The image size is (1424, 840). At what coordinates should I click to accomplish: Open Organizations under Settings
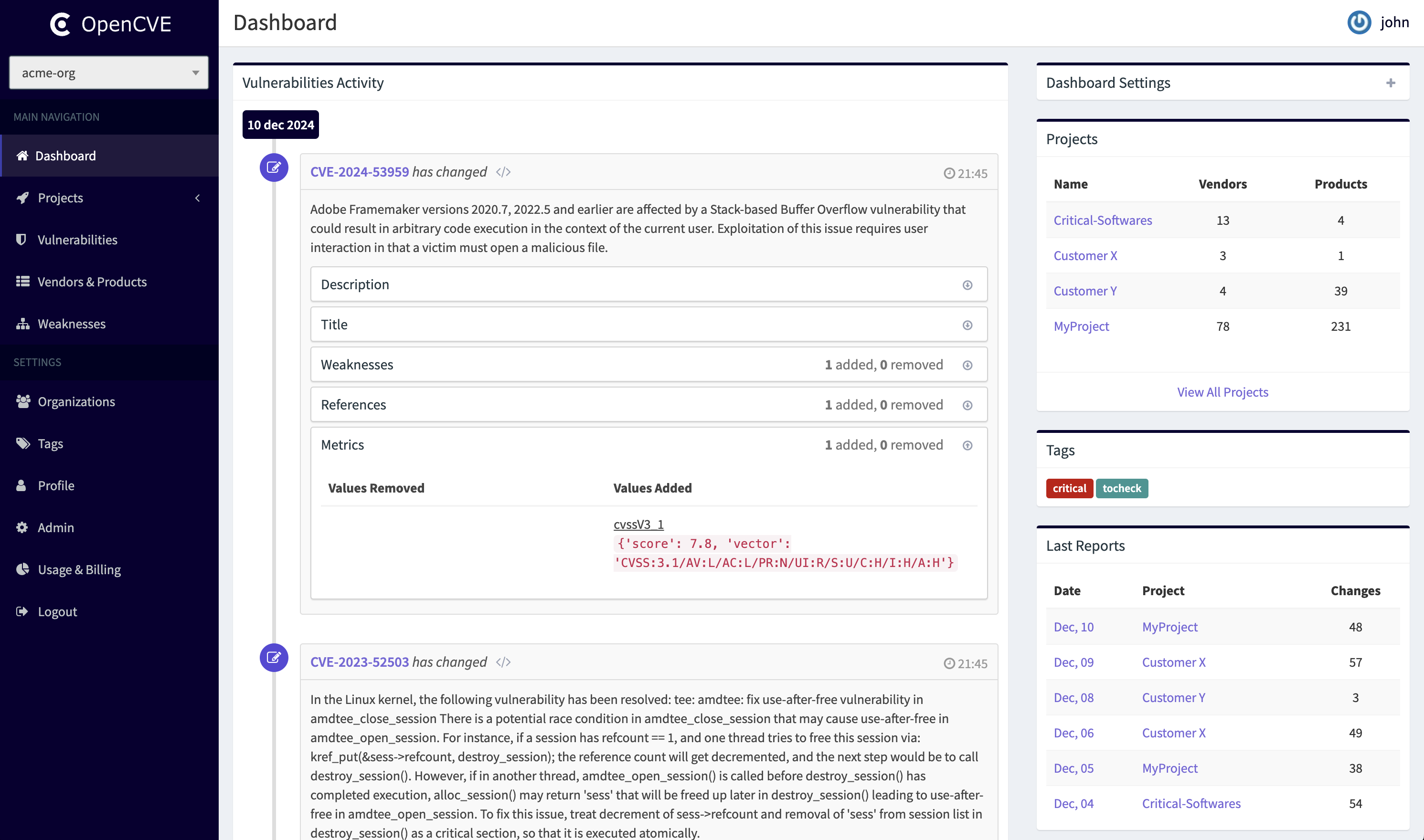[x=75, y=401]
